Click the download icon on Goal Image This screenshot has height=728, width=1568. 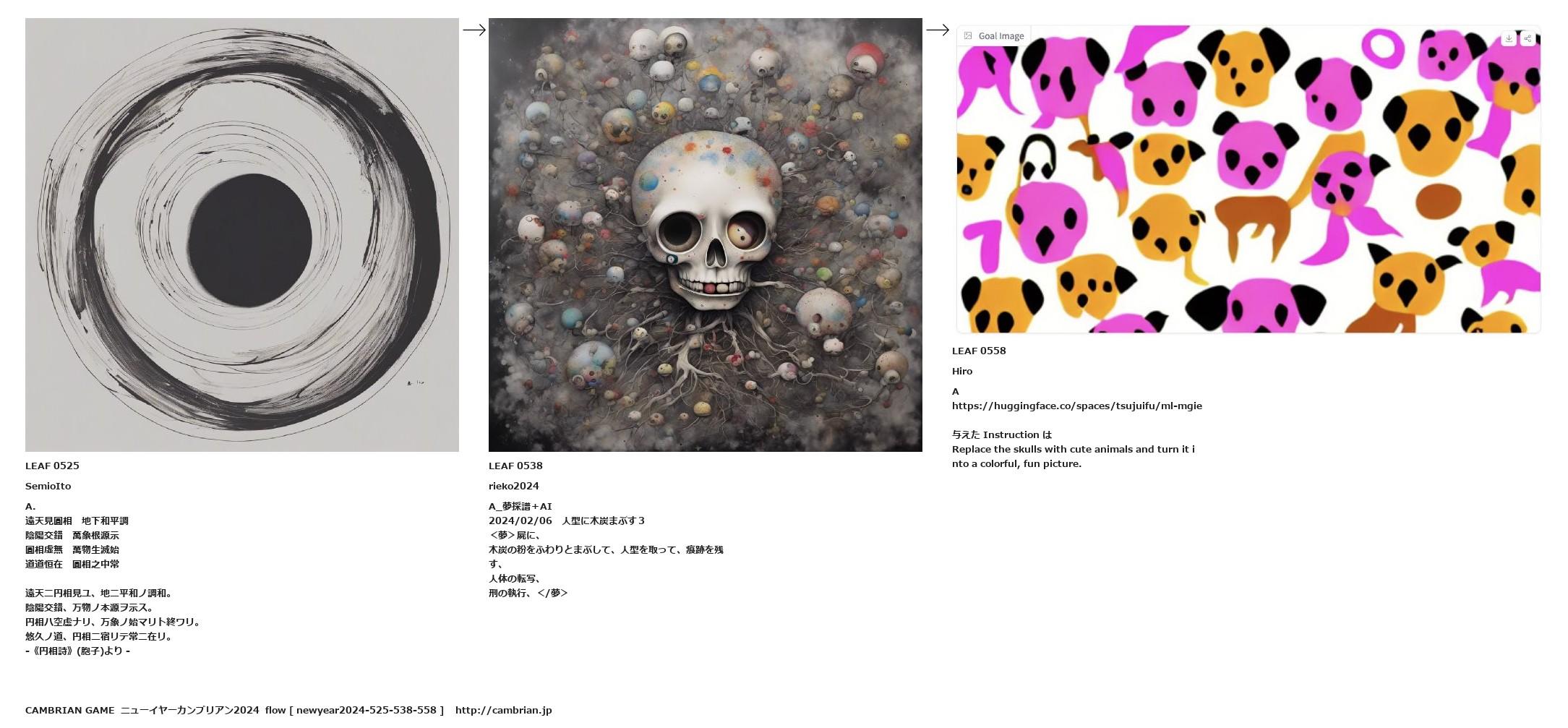tap(1508, 38)
